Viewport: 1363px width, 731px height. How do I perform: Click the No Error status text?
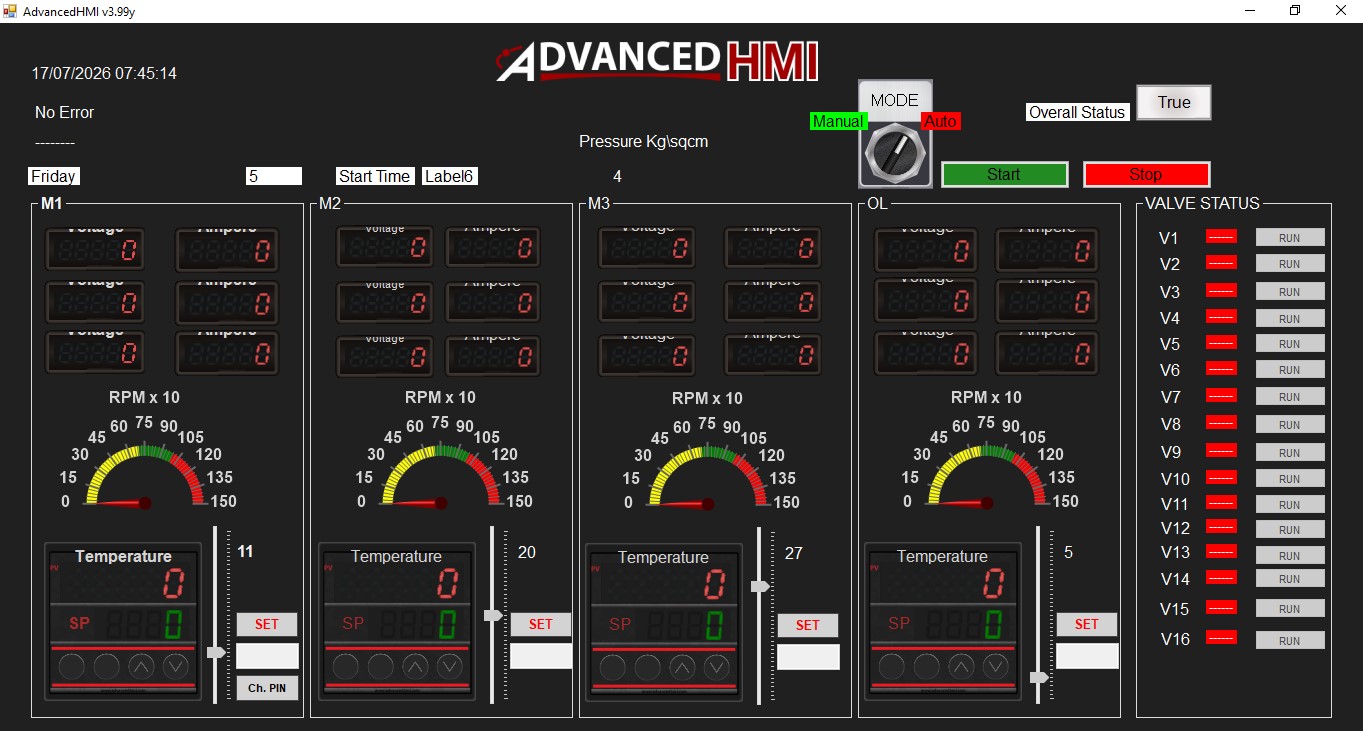pos(64,112)
